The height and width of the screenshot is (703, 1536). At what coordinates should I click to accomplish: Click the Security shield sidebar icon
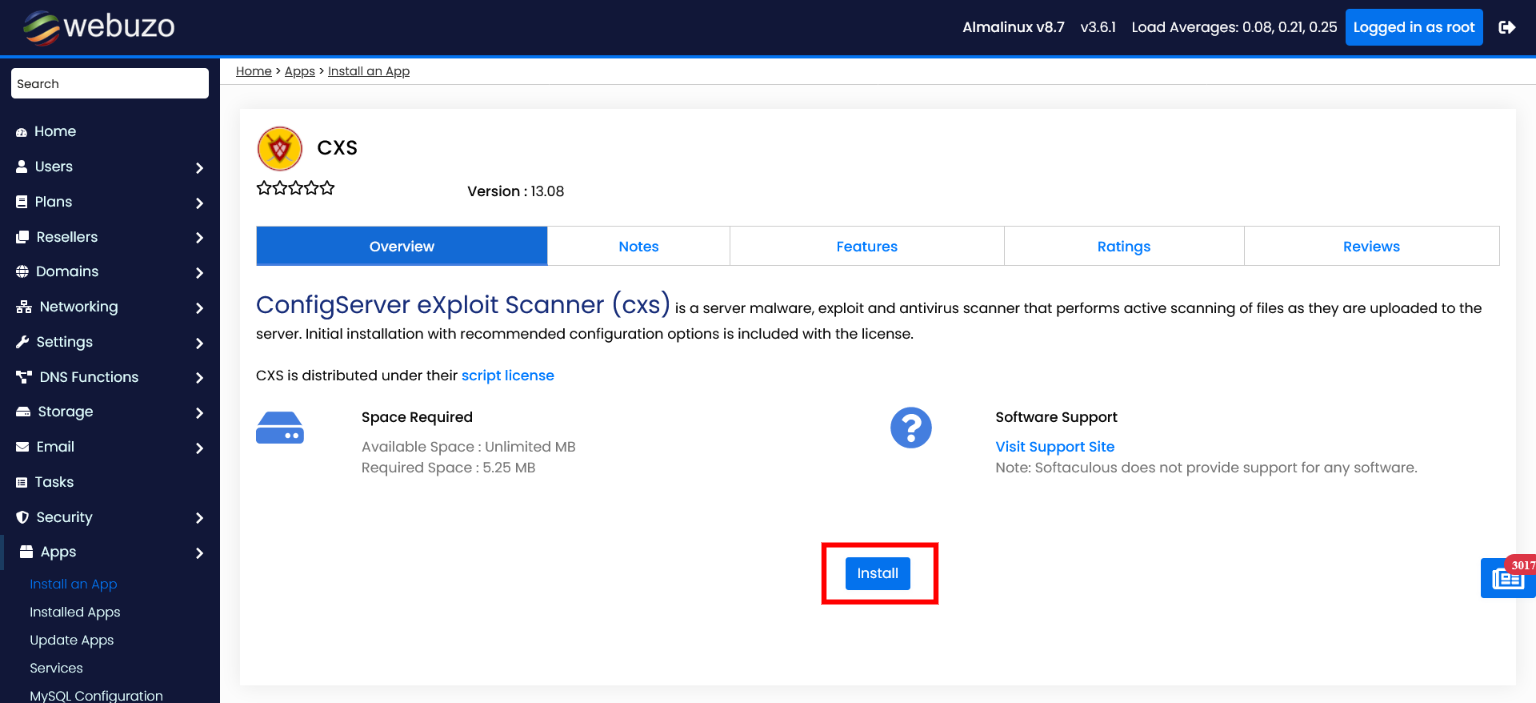(22, 517)
